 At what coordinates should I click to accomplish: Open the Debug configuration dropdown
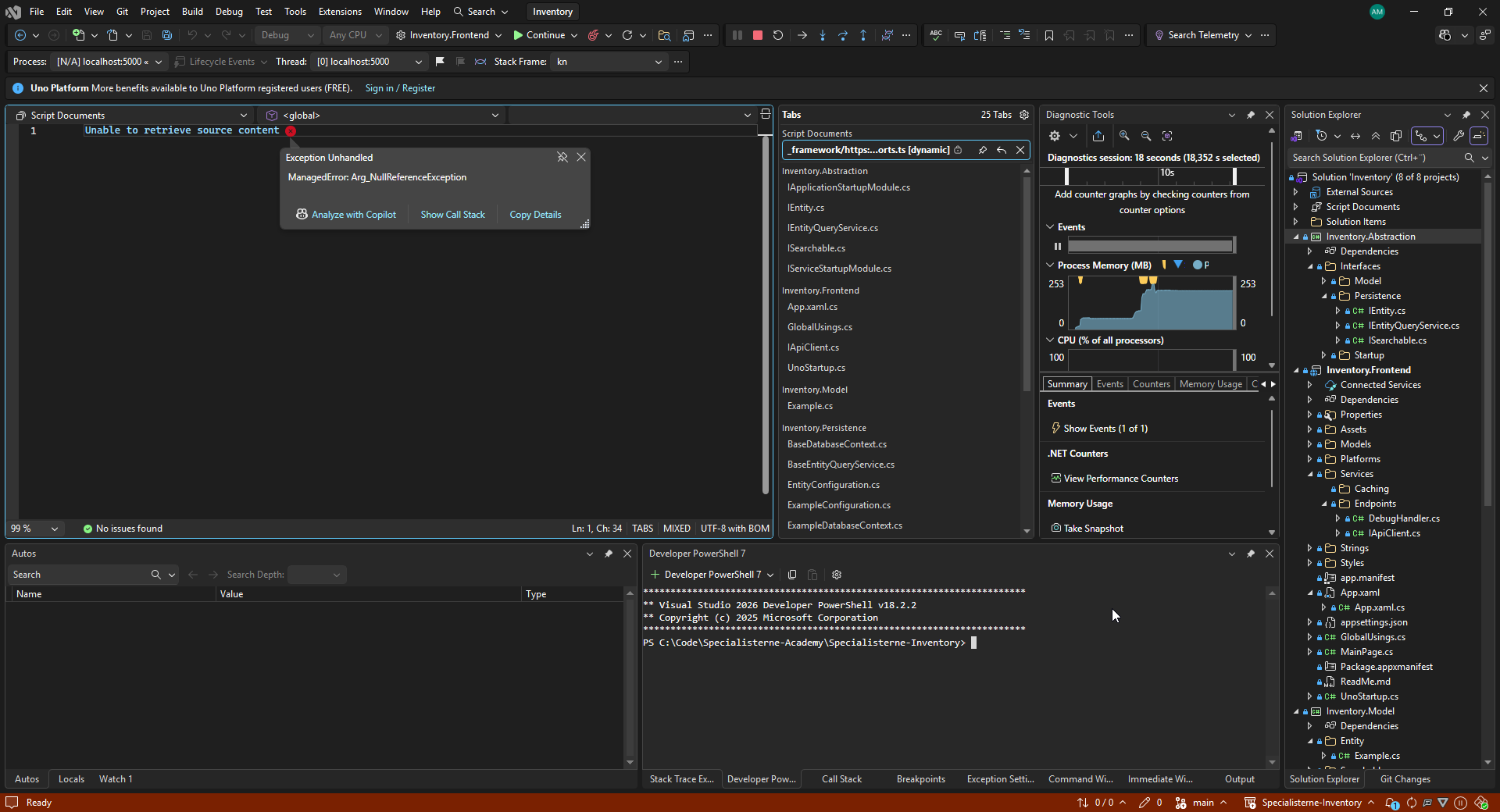point(287,35)
